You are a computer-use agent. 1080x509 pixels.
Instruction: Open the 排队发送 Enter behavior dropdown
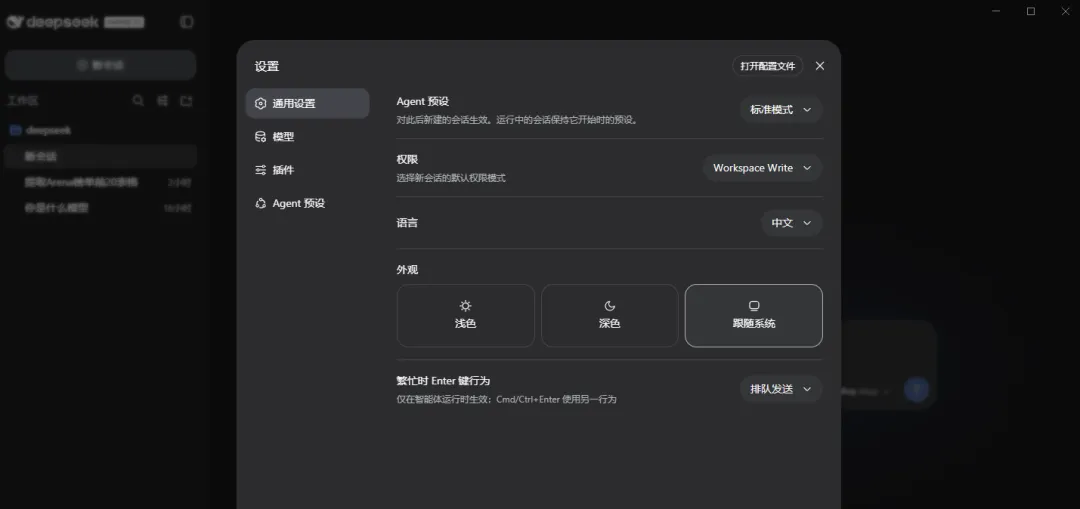(781, 389)
